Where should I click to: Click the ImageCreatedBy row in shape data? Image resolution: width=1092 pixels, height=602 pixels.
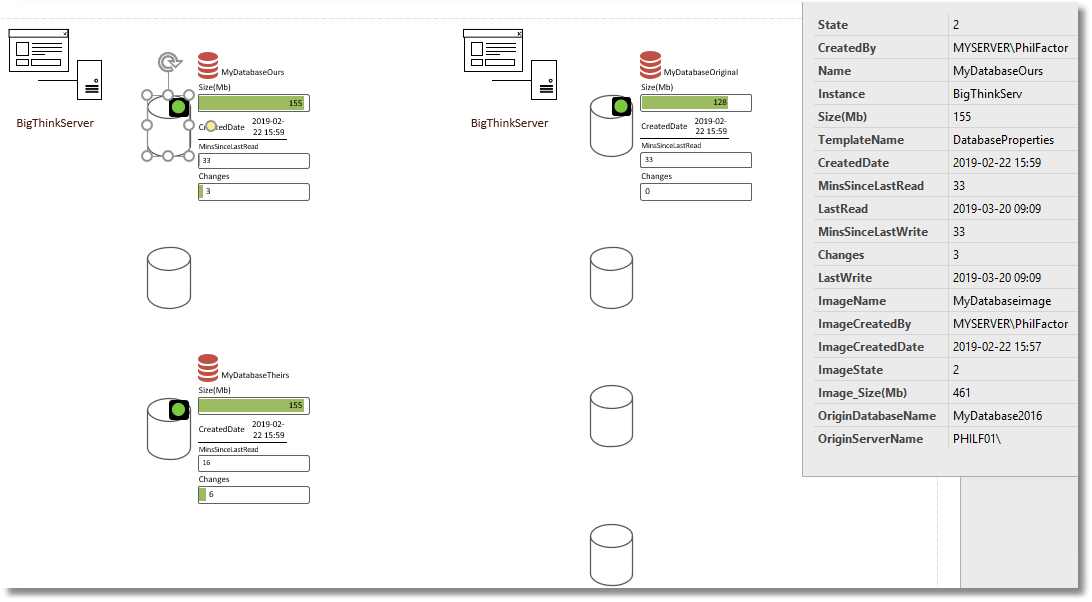pos(945,323)
